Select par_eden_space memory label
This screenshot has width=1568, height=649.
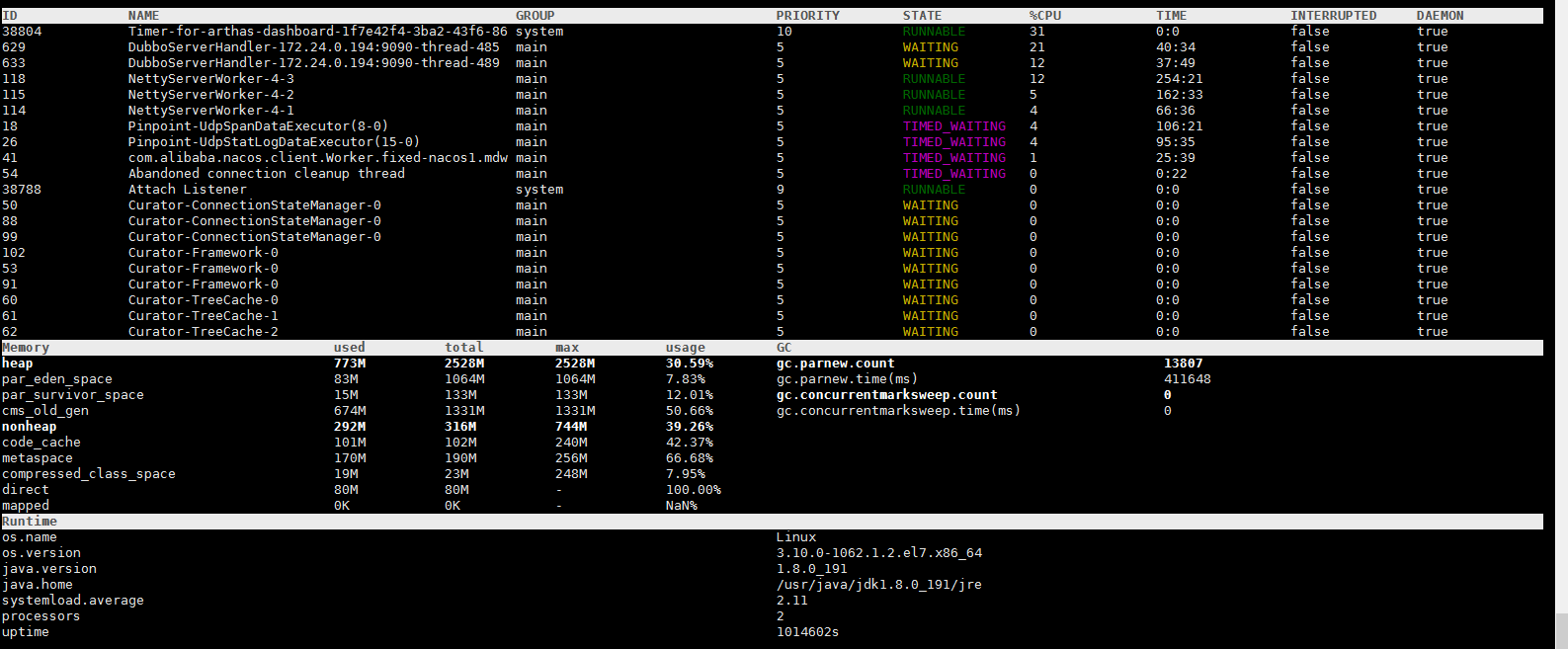(56, 379)
